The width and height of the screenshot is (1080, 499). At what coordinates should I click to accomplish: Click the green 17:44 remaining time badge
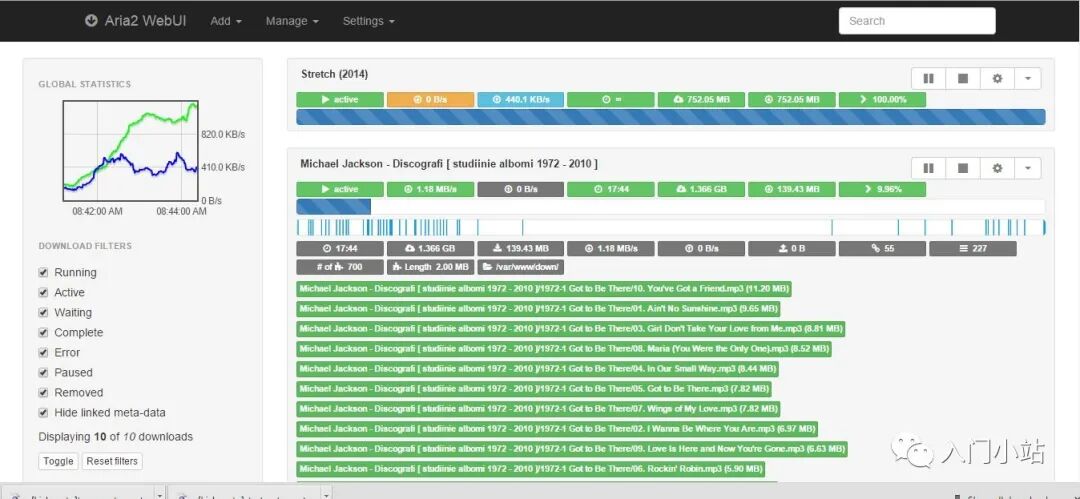(611, 189)
